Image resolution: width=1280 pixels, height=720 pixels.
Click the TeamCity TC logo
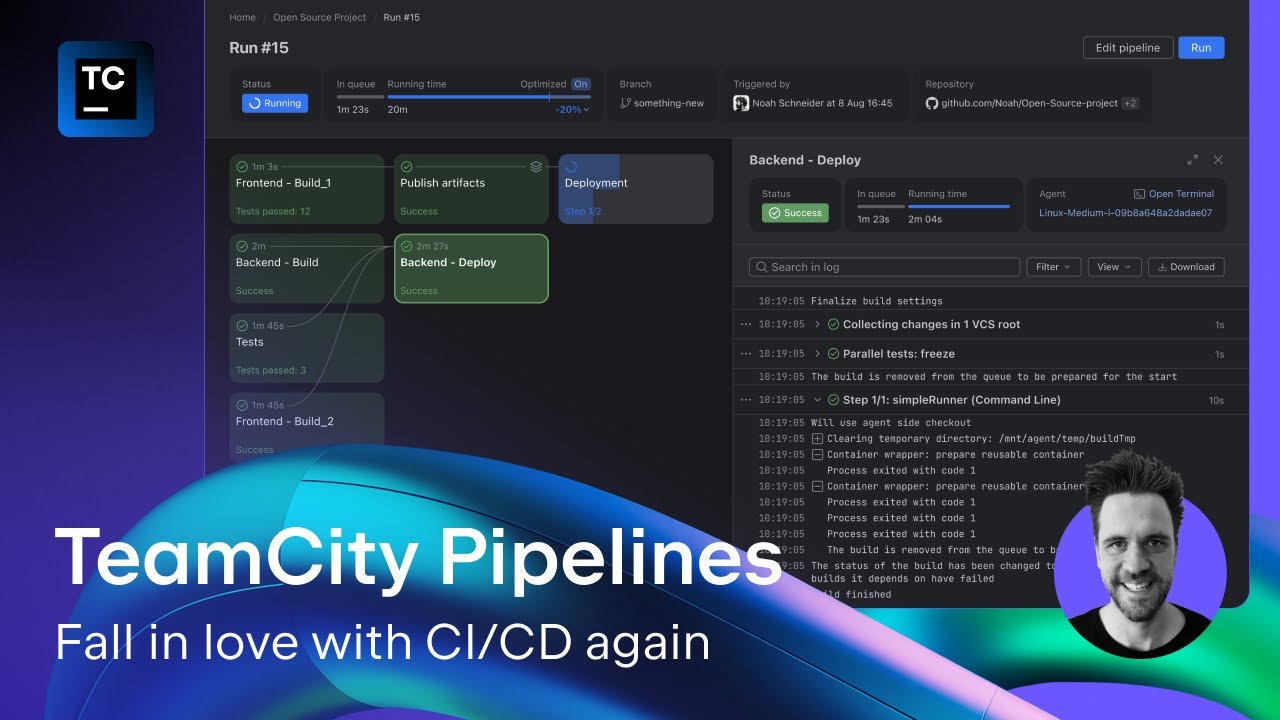click(106, 89)
